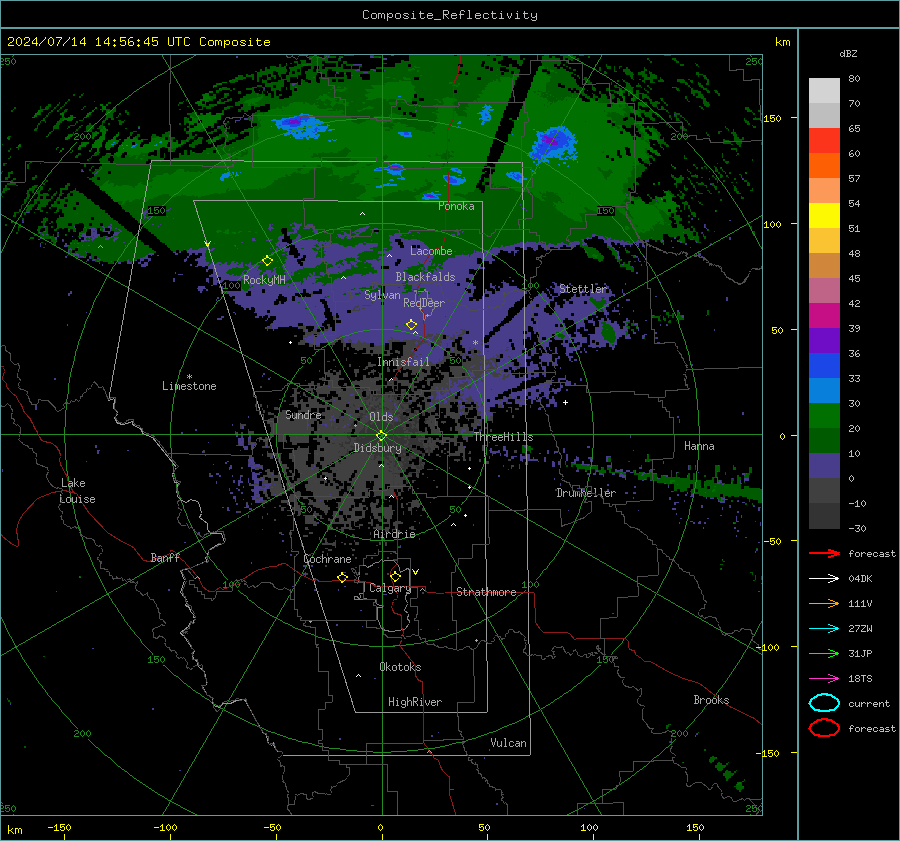Click the red forecast arrow in legend
This screenshot has width=900, height=841.
[x=824, y=553]
